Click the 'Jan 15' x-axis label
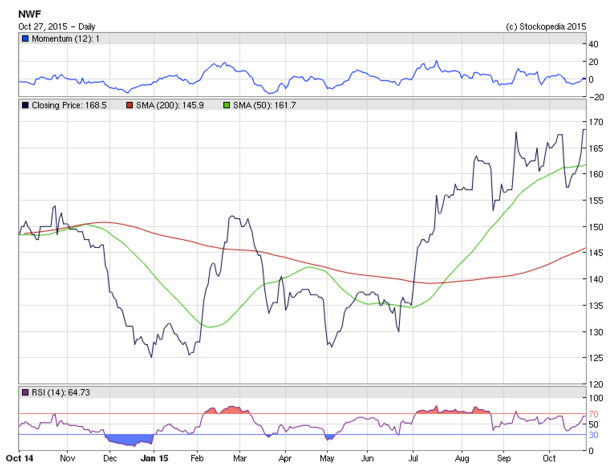 [x=154, y=458]
